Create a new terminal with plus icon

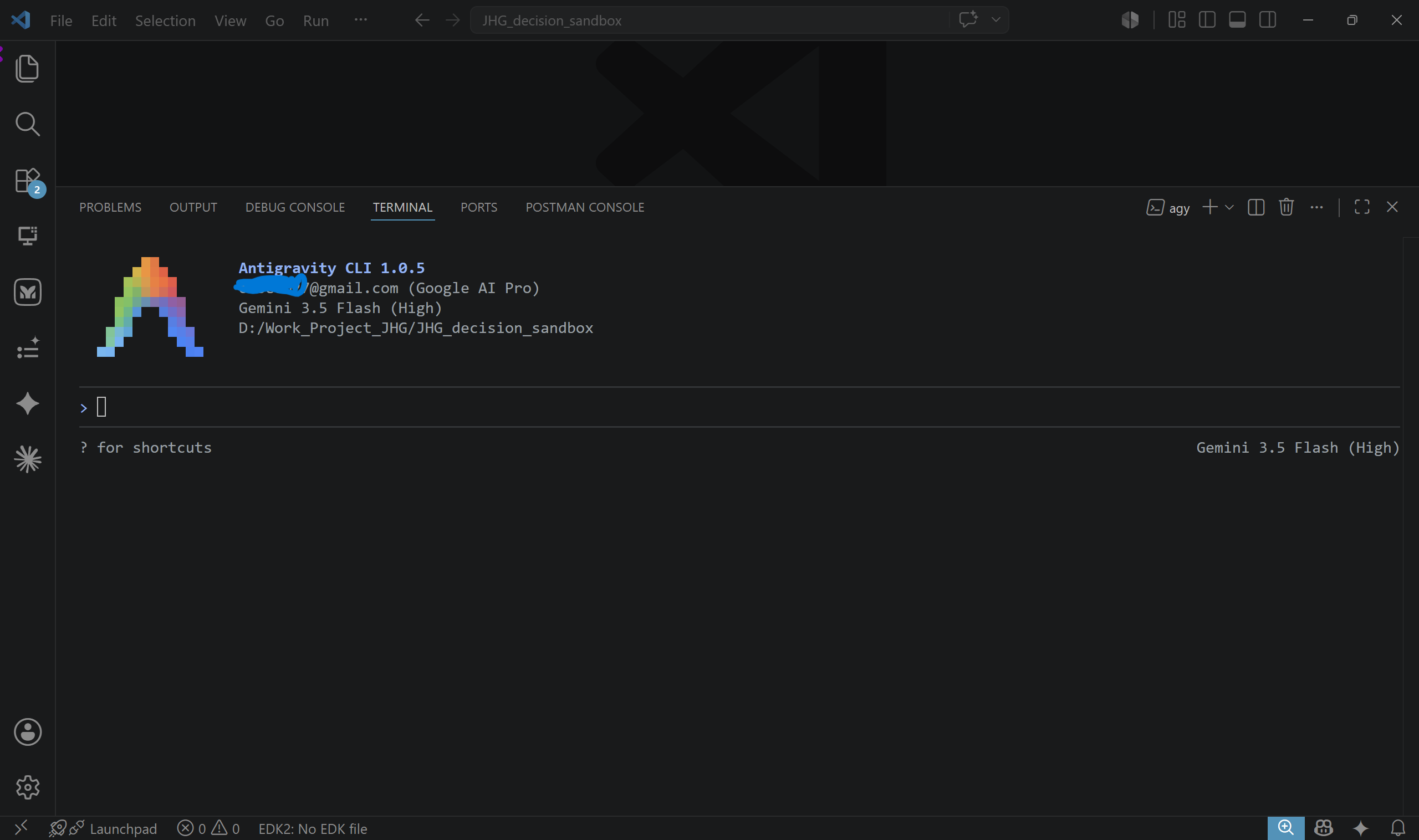[1209, 207]
